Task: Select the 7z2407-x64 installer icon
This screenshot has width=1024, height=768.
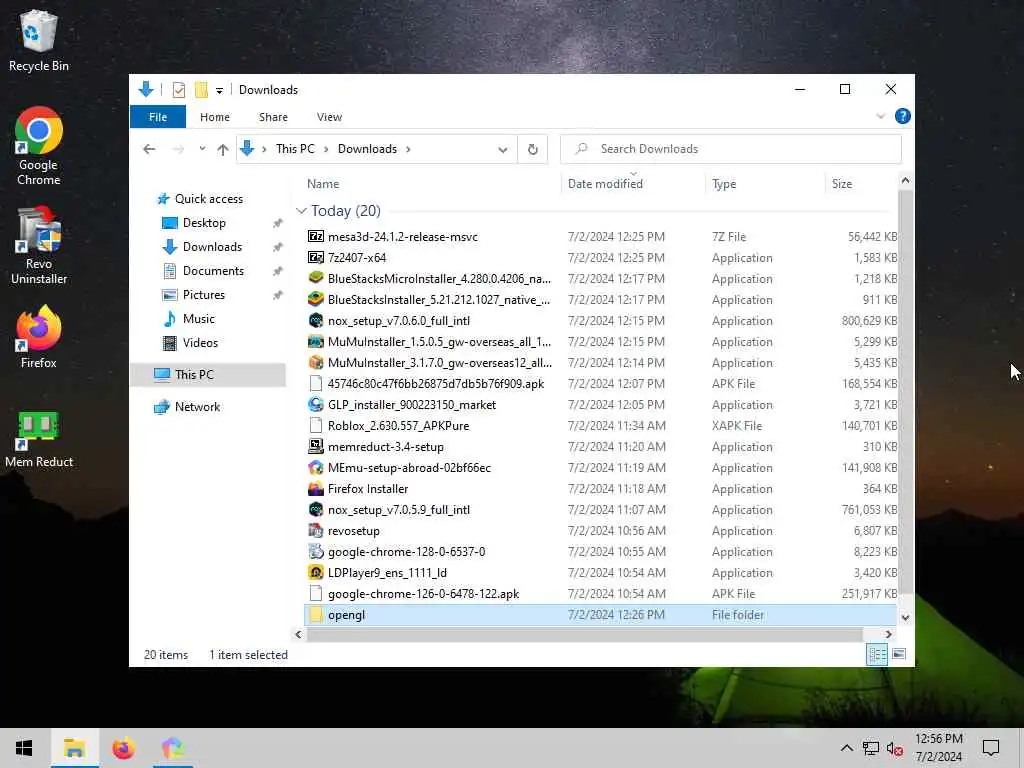Action: (x=315, y=258)
